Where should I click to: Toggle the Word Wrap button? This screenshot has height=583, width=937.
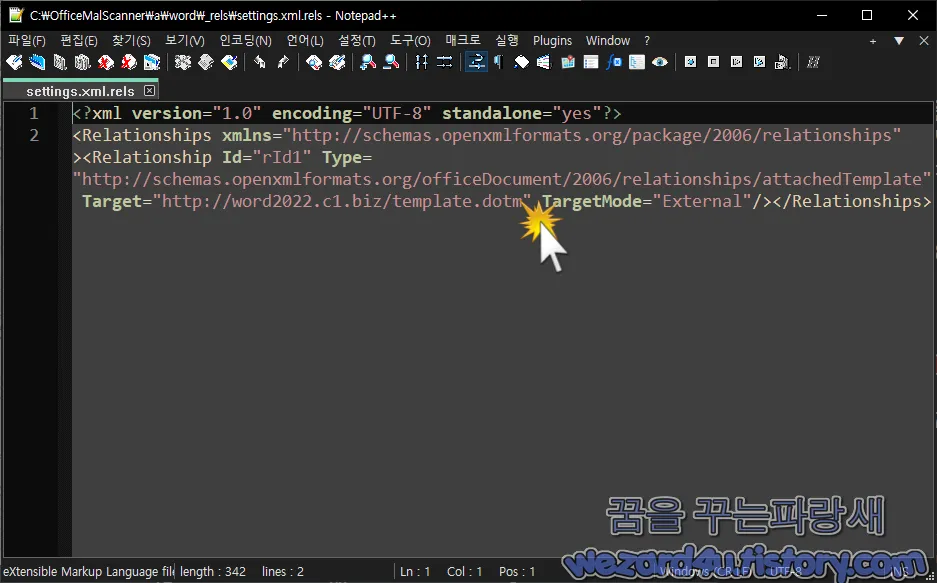pos(476,62)
